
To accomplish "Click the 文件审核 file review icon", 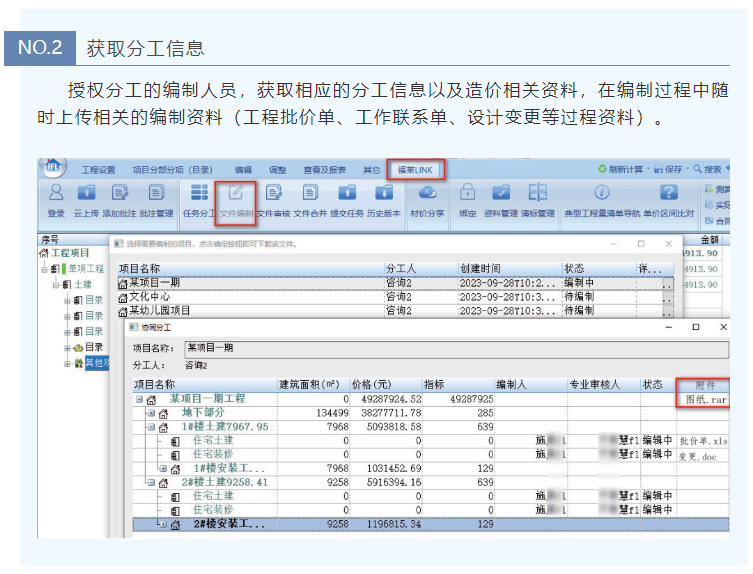I will point(273,193).
